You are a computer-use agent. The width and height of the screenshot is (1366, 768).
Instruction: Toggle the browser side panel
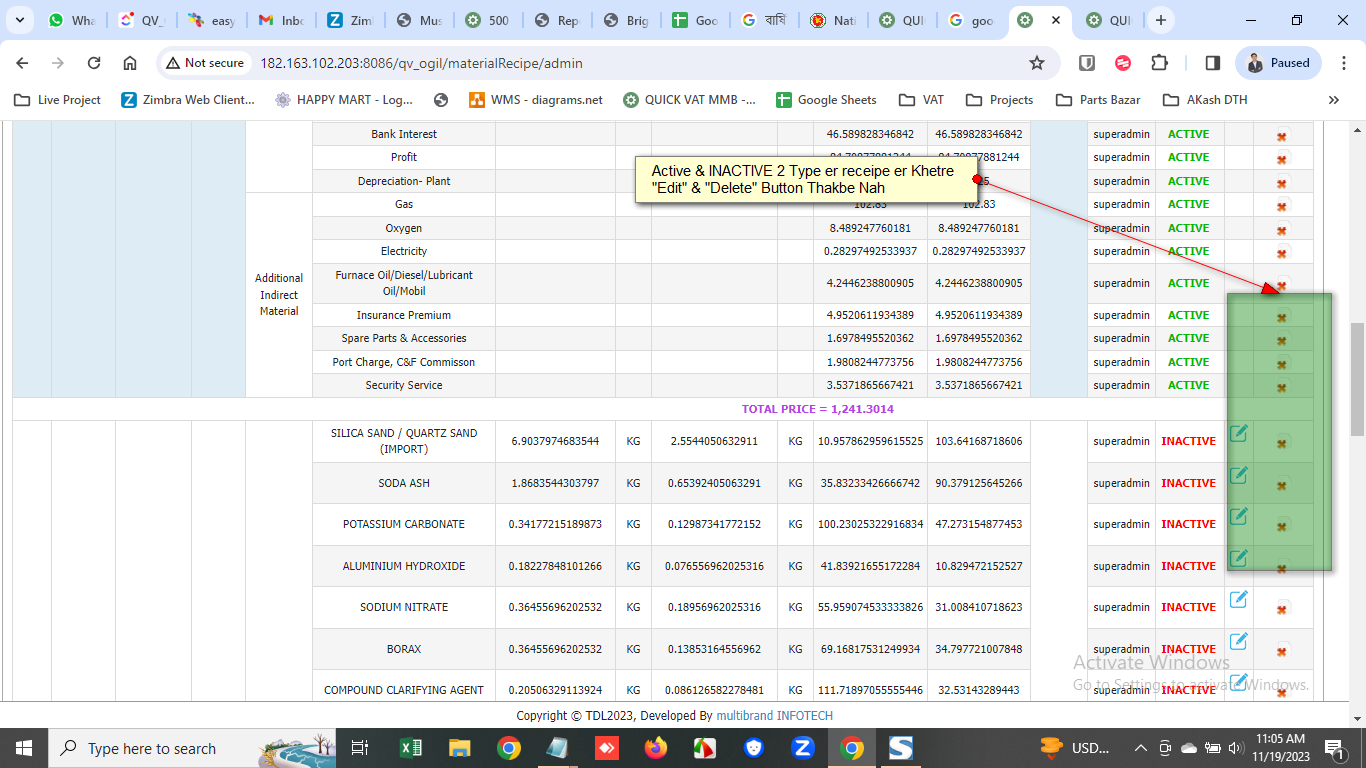point(1212,63)
